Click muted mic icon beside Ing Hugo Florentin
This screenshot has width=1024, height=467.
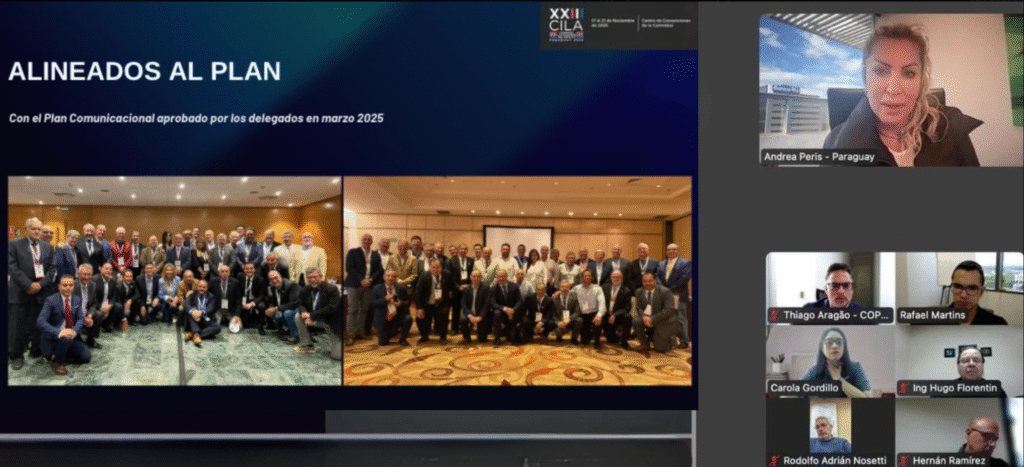[x=903, y=388]
